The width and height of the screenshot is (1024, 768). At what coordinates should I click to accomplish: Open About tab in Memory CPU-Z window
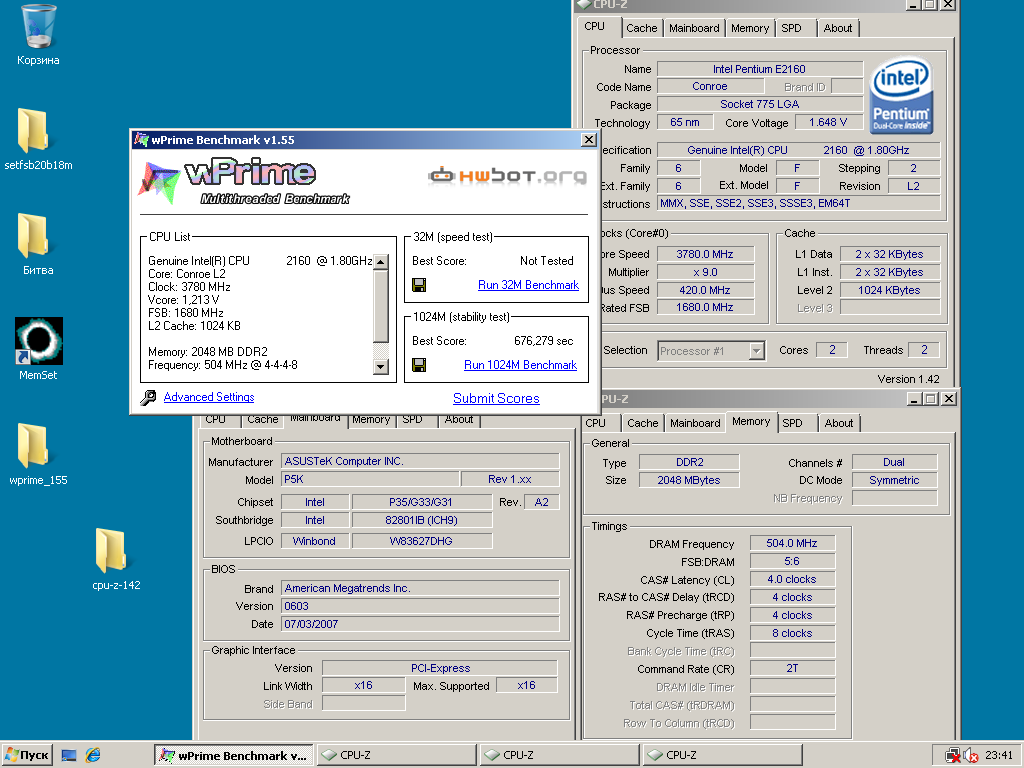click(839, 423)
